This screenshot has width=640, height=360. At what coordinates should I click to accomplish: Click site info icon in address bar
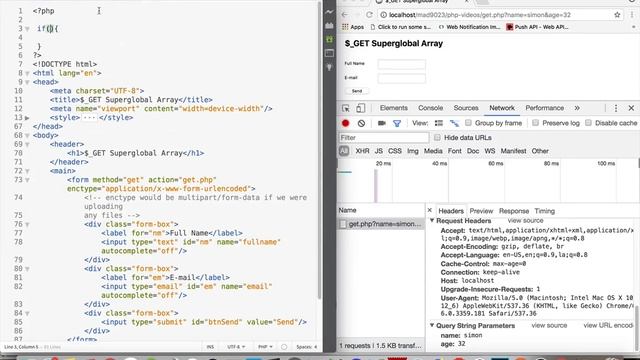tap(383, 15)
